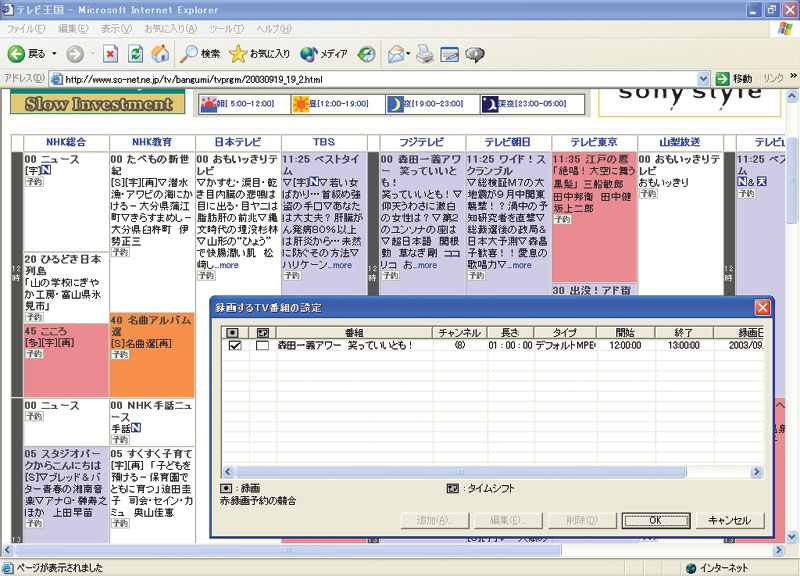
Task: Click the timeshift column header icon
Action: click(x=263, y=333)
